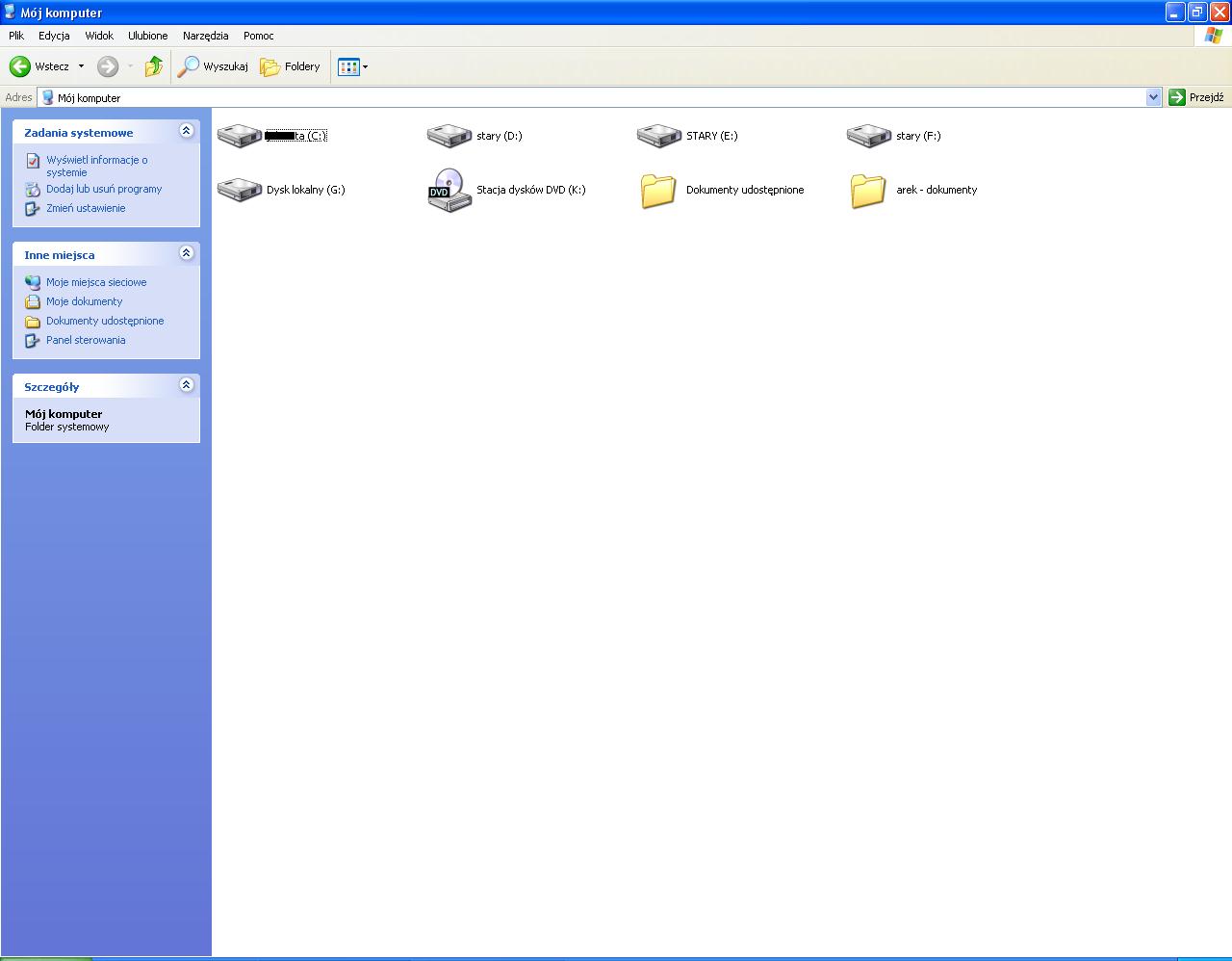Open the arek - dokumenty folder icon
Screen dimensions: 1232x961
pos(869,190)
